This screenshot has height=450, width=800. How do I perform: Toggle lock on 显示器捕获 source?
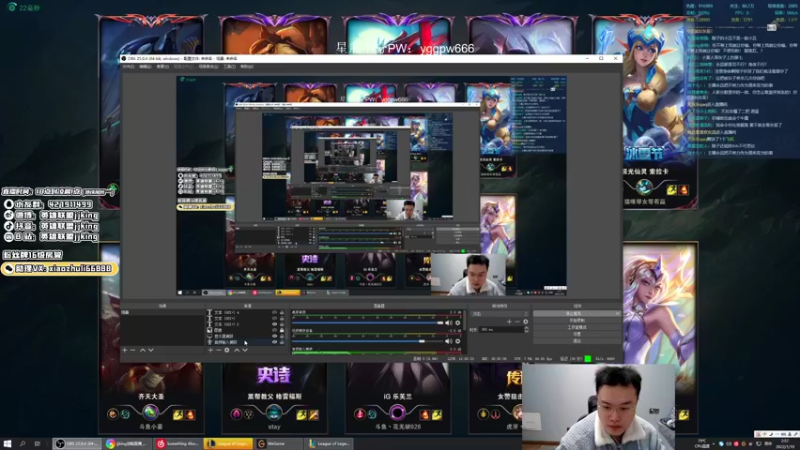click(x=282, y=336)
